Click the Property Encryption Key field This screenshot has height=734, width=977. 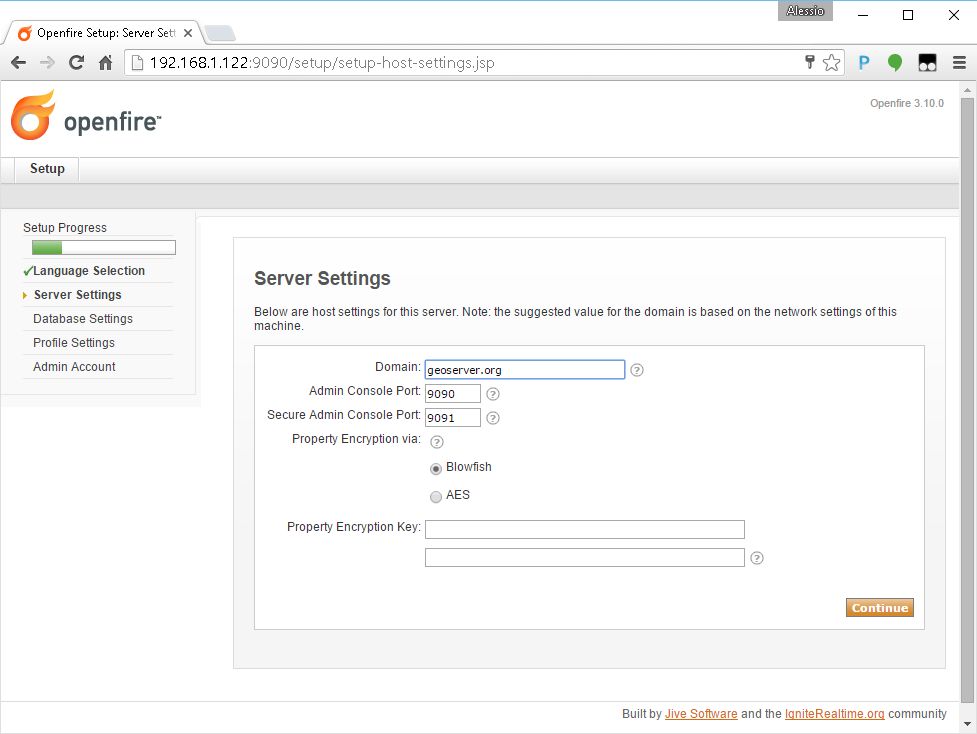(x=584, y=529)
